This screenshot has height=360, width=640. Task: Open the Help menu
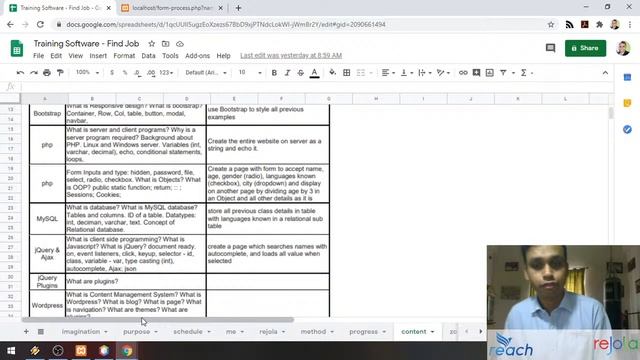pos(223,56)
